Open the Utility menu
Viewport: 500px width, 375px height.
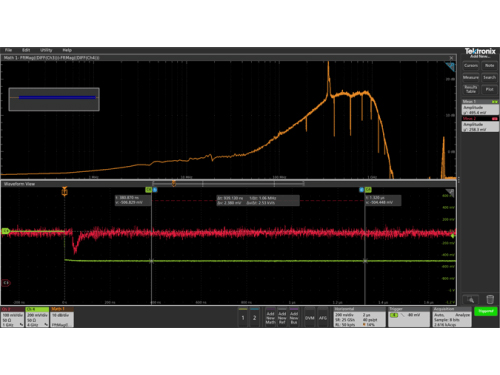pos(46,50)
